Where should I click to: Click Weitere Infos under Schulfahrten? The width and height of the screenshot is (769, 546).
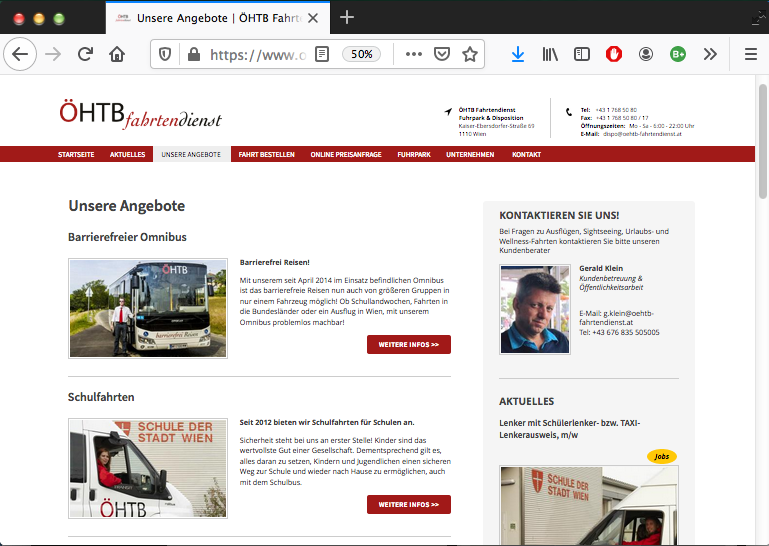(x=409, y=504)
